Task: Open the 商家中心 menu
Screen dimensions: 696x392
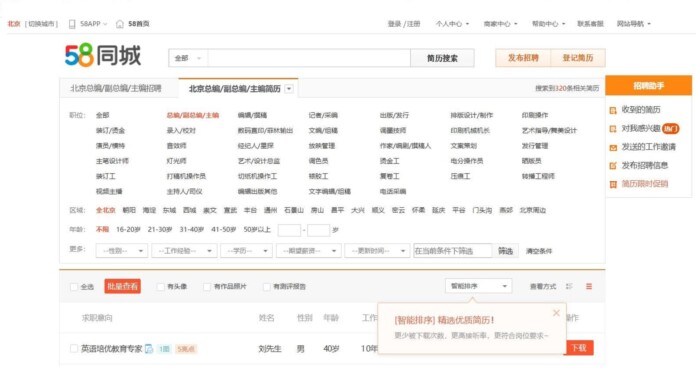Action: point(501,24)
